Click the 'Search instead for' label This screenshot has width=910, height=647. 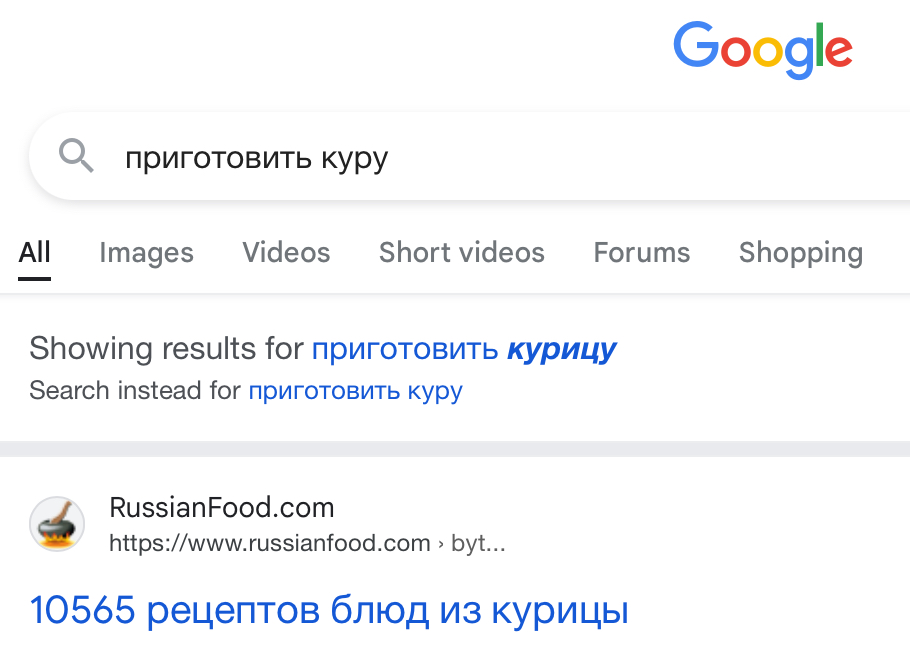tap(135, 390)
